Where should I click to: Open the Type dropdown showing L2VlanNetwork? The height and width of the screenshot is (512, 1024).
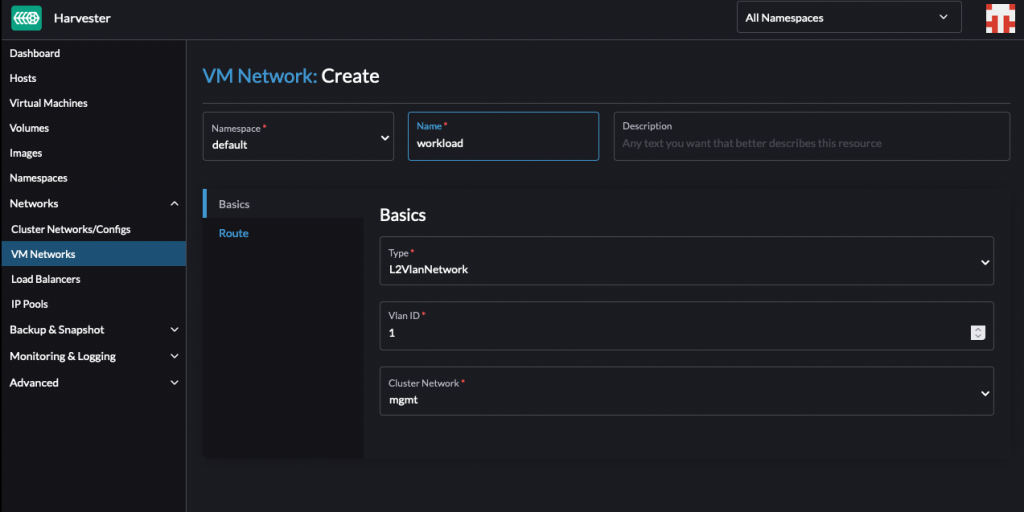(686, 262)
